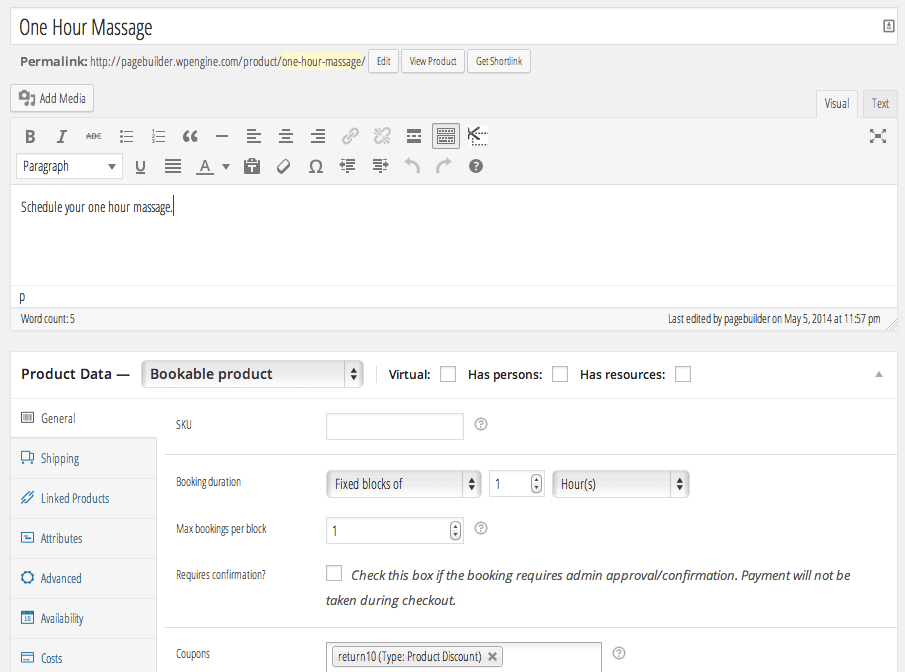Insert a special character with omega icon
This screenshot has width=905, height=672.
pyautogui.click(x=316, y=167)
